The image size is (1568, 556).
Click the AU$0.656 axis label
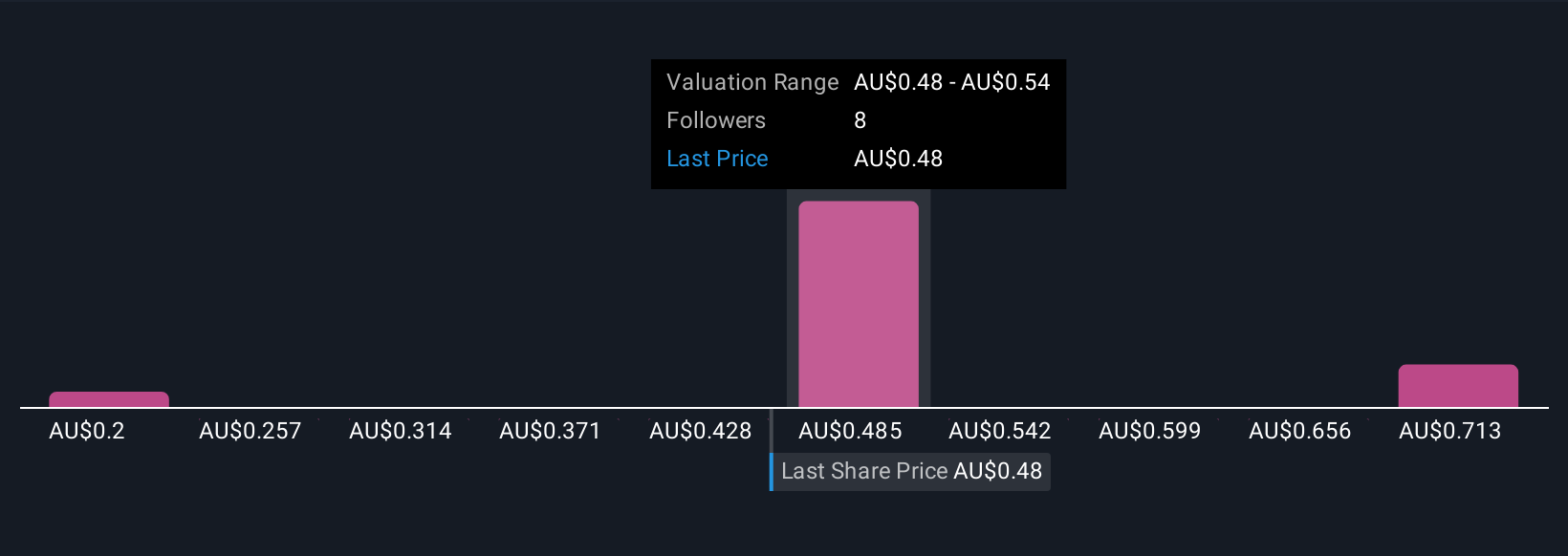pos(1300,431)
